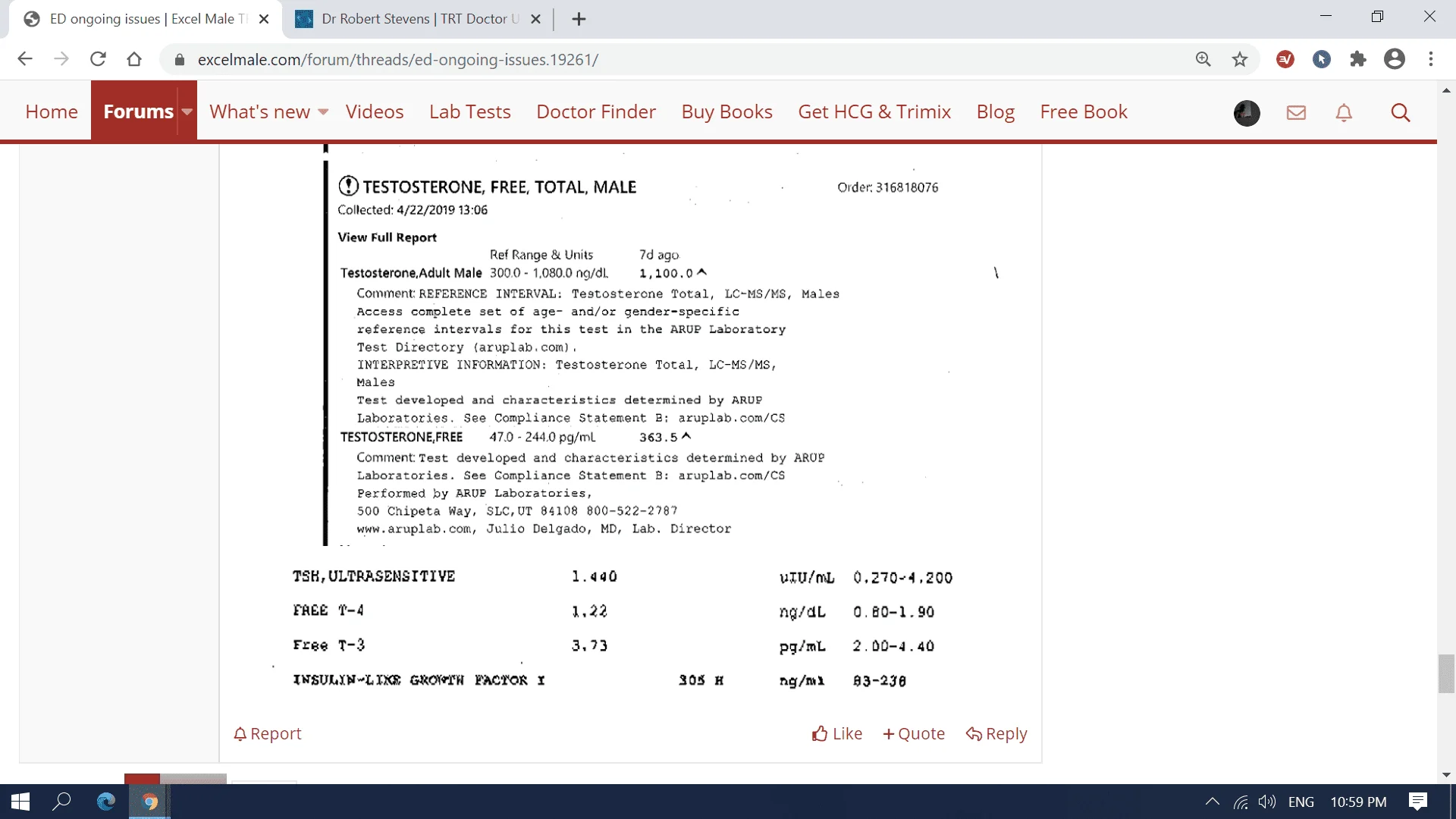The width and height of the screenshot is (1456, 819).
Task: Open the inbox envelope icon
Action: [1296, 113]
